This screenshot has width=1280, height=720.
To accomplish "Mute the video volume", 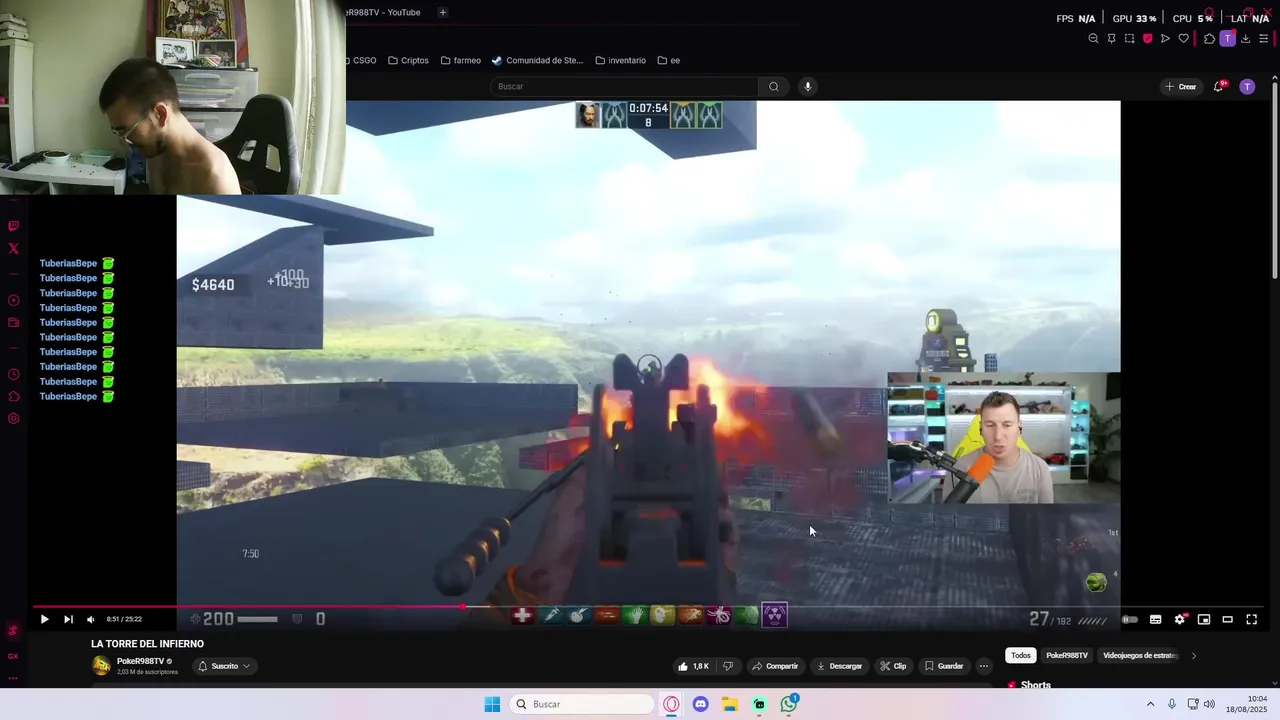I will pos(90,619).
